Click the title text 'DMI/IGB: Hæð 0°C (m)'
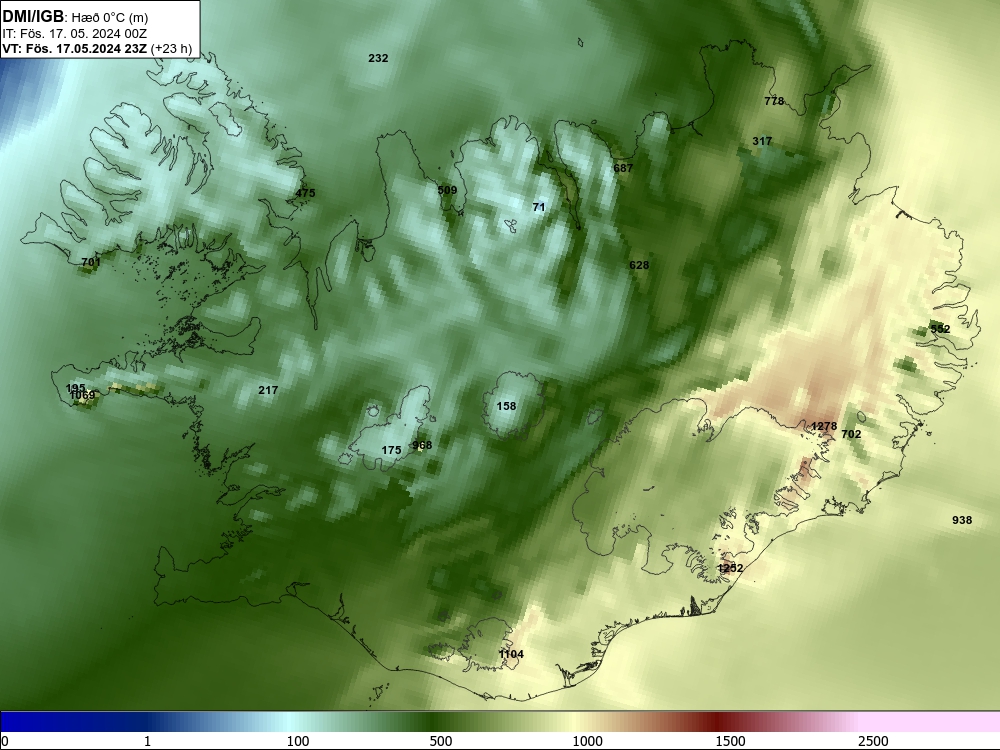Screen dimensions: 1000x750 pyautogui.click(x=75, y=17)
